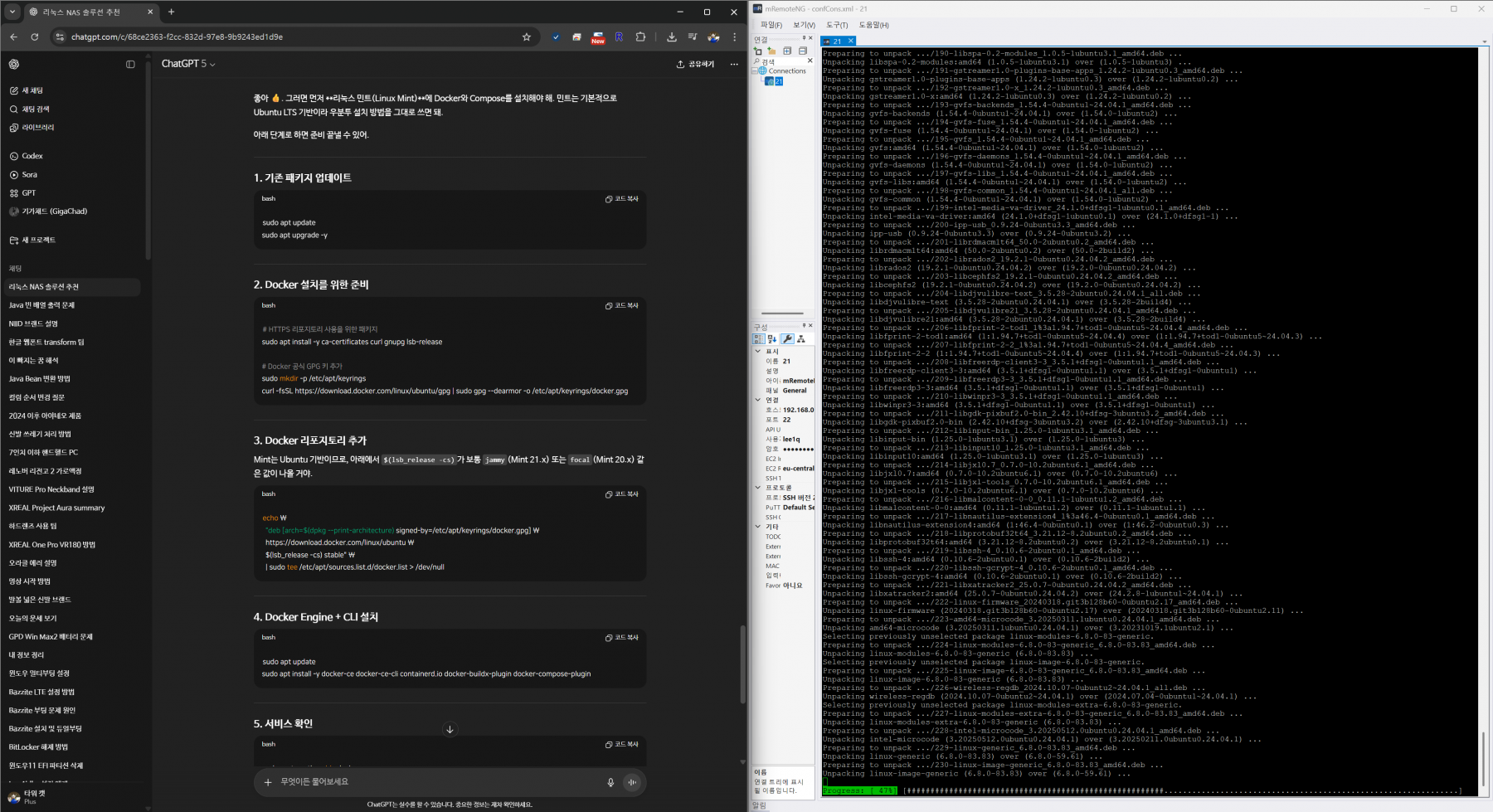Open the ChatGPT 5 model dropdown
This screenshot has width=1493, height=812.
coord(188,64)
